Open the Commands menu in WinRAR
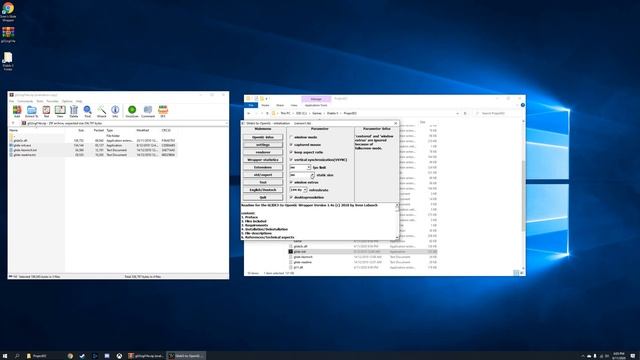Image resolution: width=640 pixels, height=360 pixels. click(25, 101)
